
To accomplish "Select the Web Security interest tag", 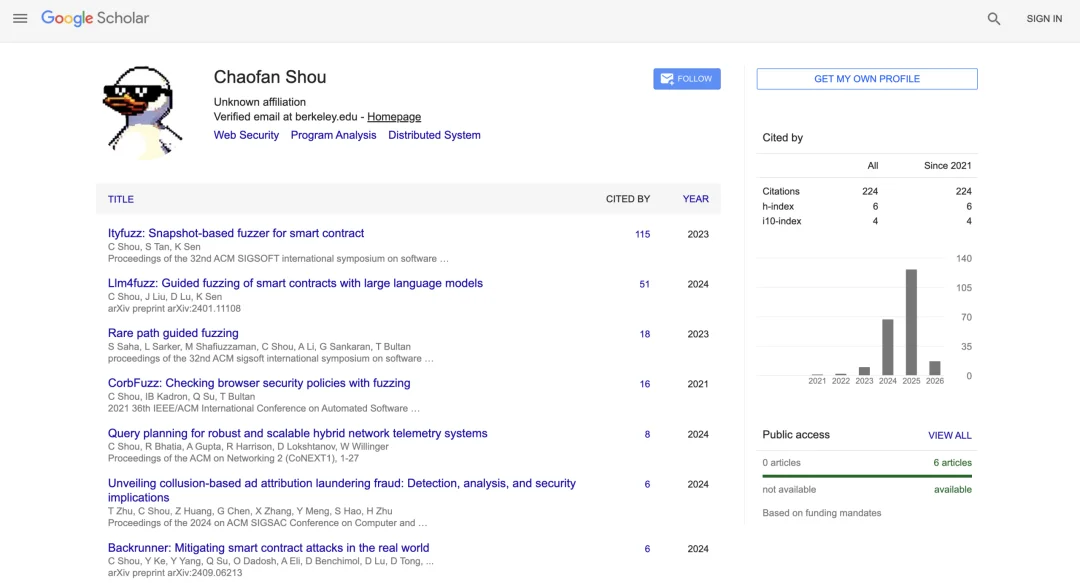I will [246, 135].
